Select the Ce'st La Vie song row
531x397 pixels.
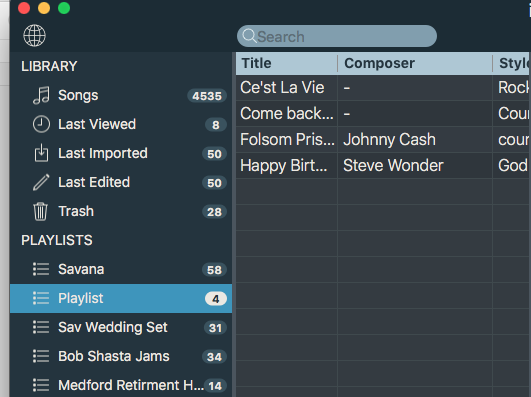(383, 87)
